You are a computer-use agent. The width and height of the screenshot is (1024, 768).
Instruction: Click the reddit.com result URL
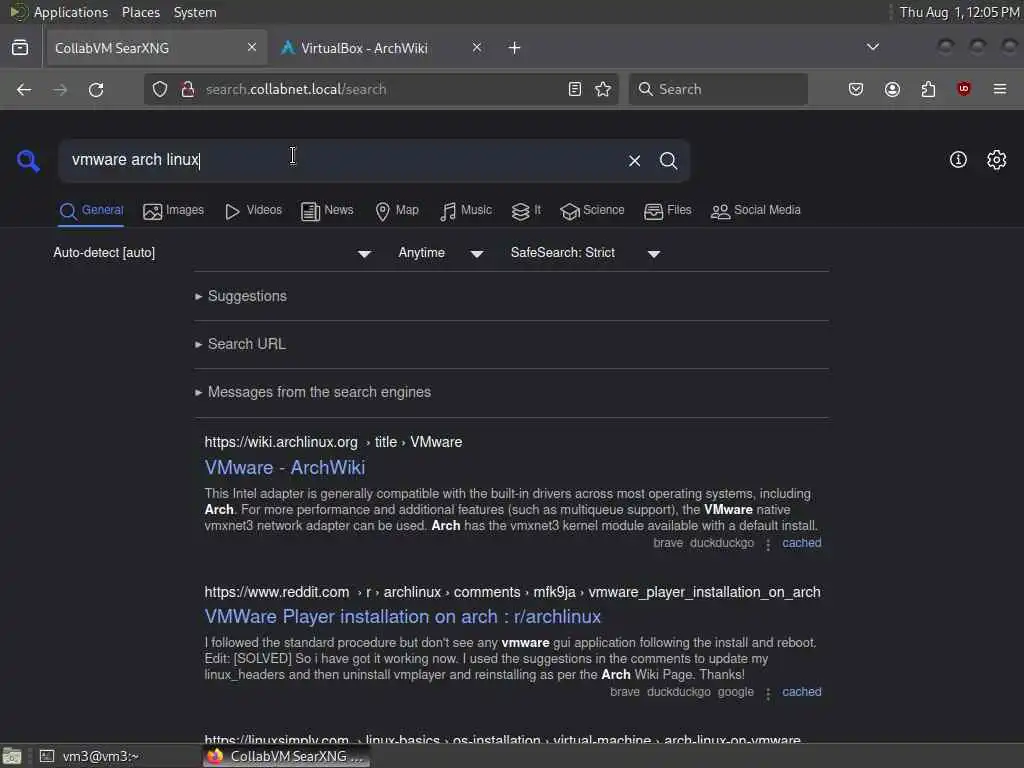coord(513,593)
